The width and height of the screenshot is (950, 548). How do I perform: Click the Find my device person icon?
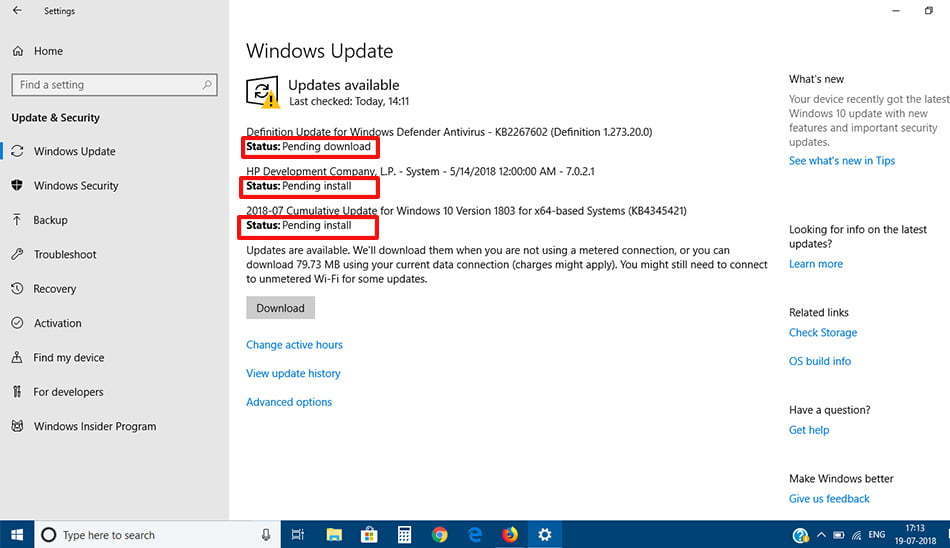(17, 357)
